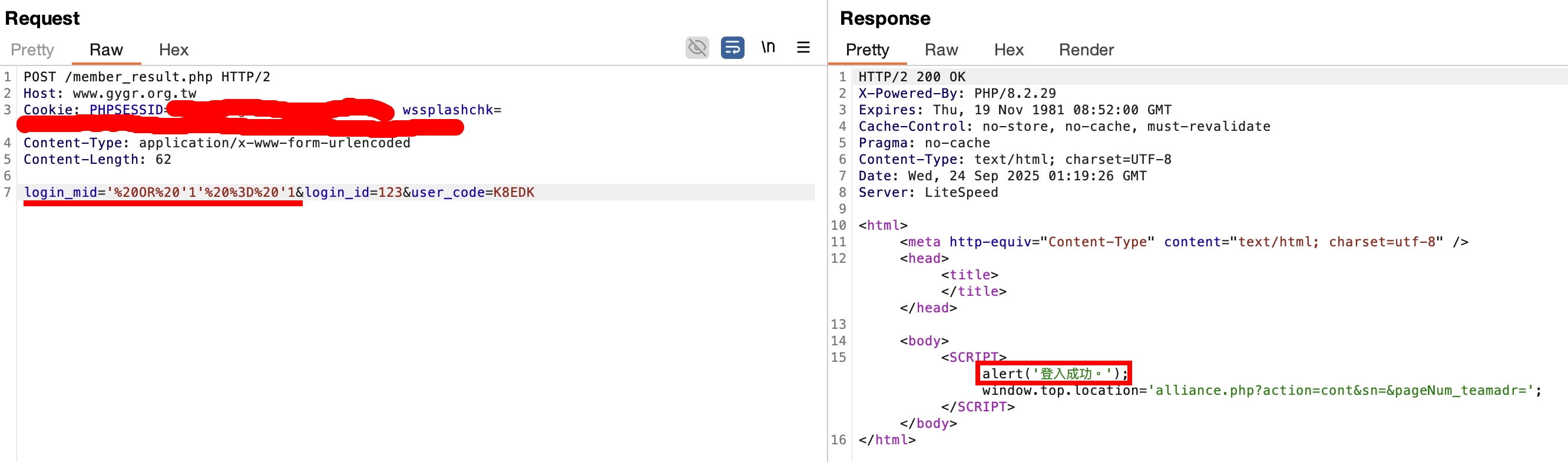The width and height of the screenshot is (1568, 462).
Task: Open the Request Hex tab
Action: 174,50
